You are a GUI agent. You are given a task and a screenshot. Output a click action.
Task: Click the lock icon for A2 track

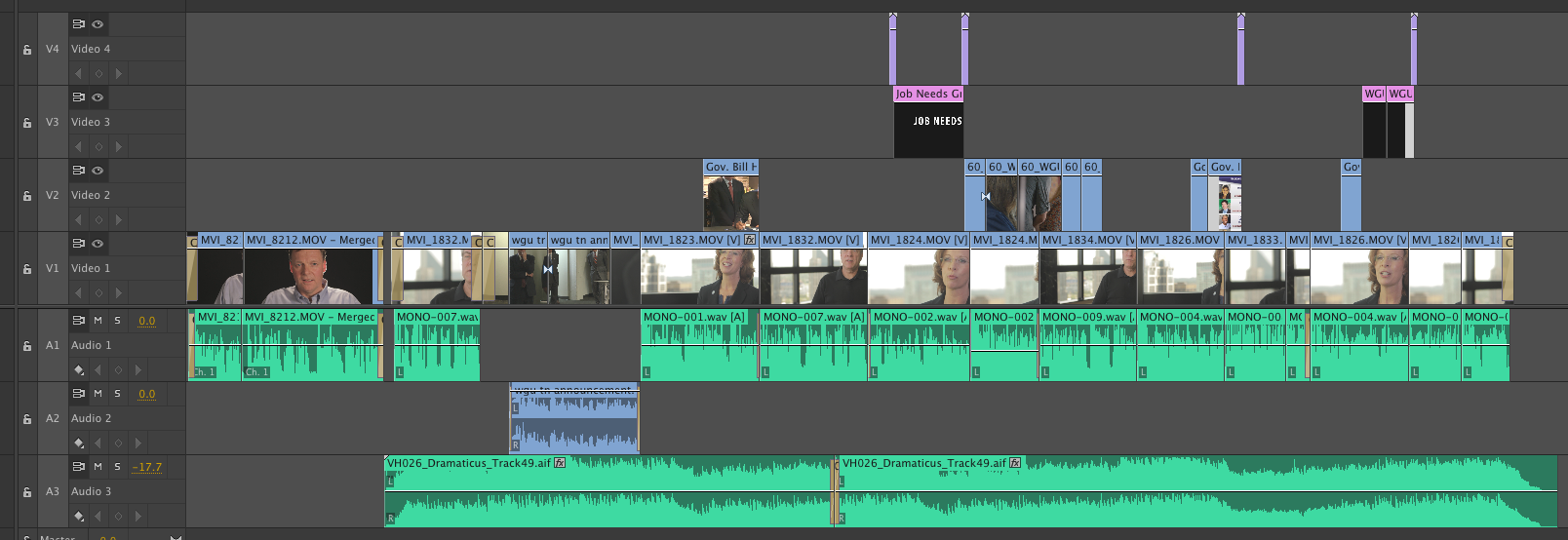click(x=27, y=419)
